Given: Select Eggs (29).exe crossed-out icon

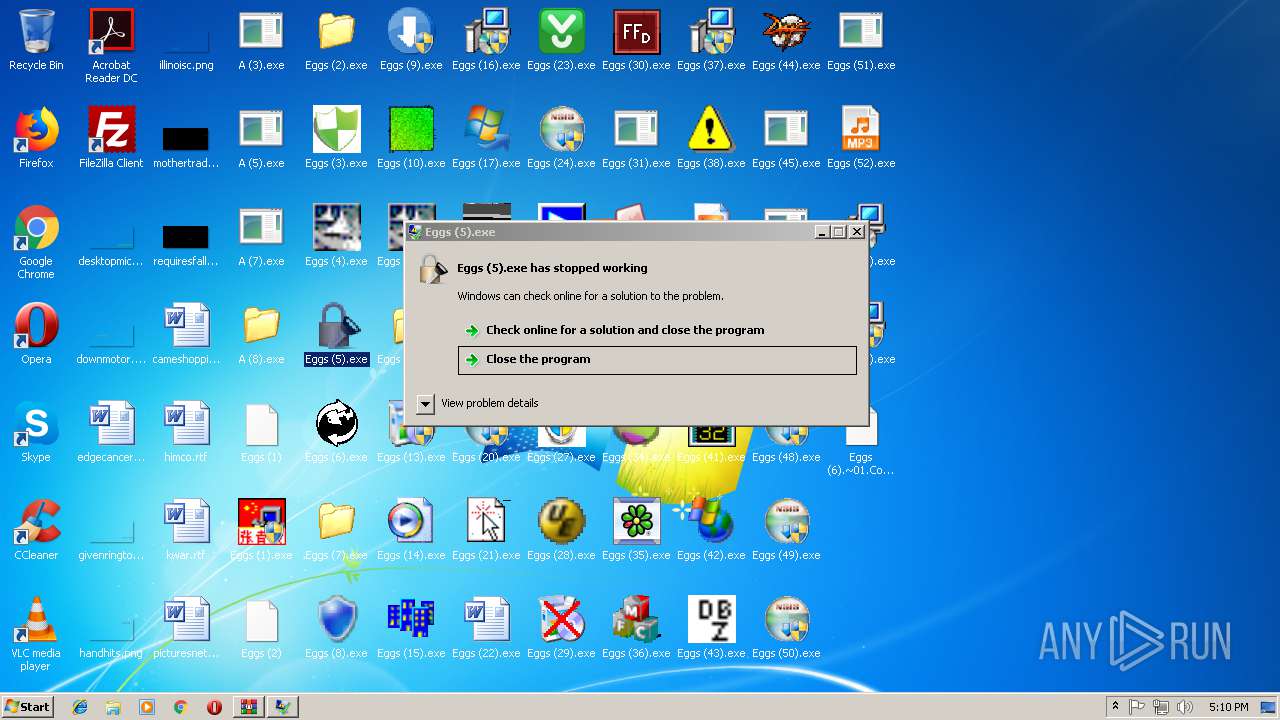Looking at the screenshot, I should [561, 620].
